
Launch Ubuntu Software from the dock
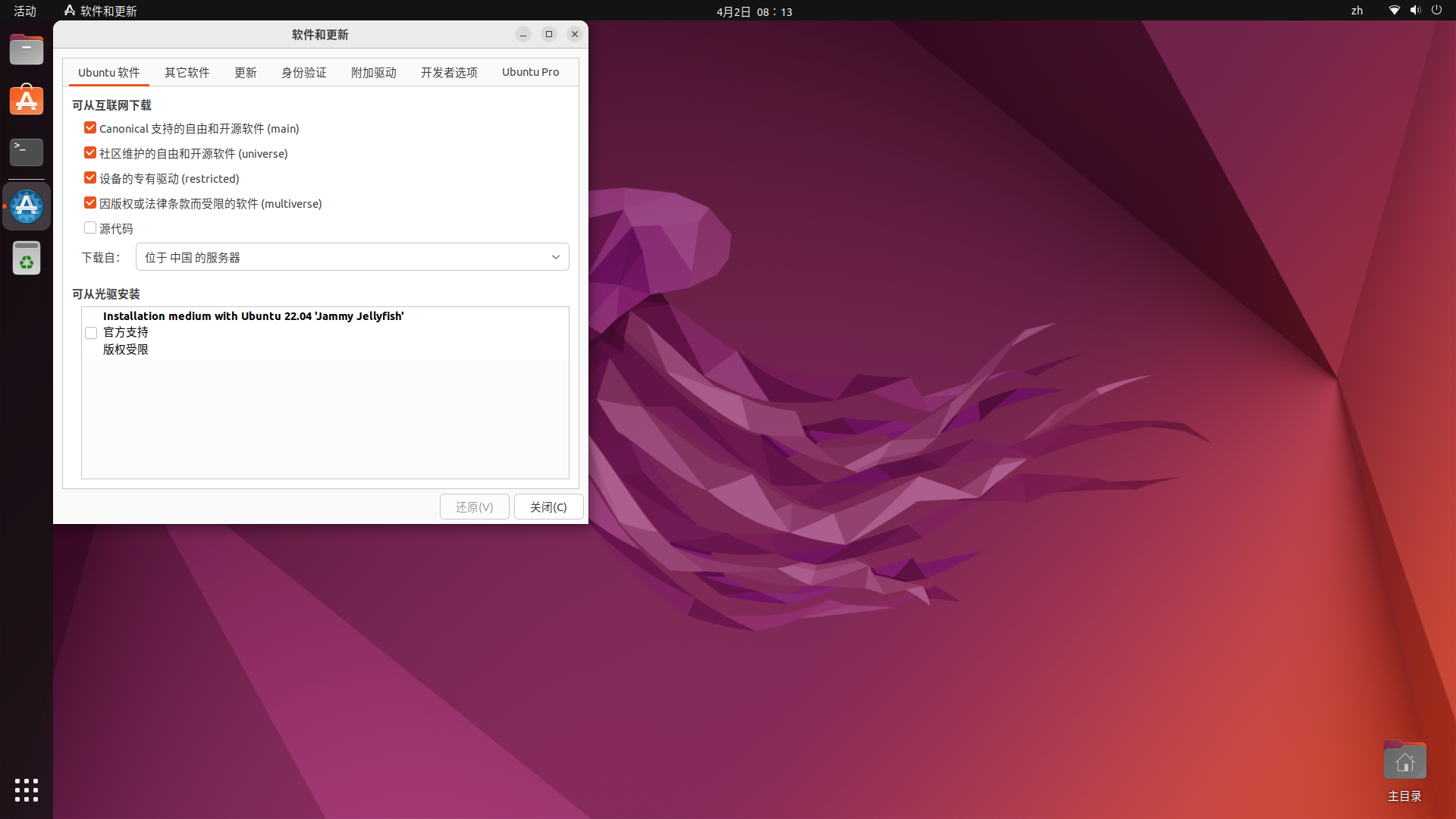click(27, 100)
